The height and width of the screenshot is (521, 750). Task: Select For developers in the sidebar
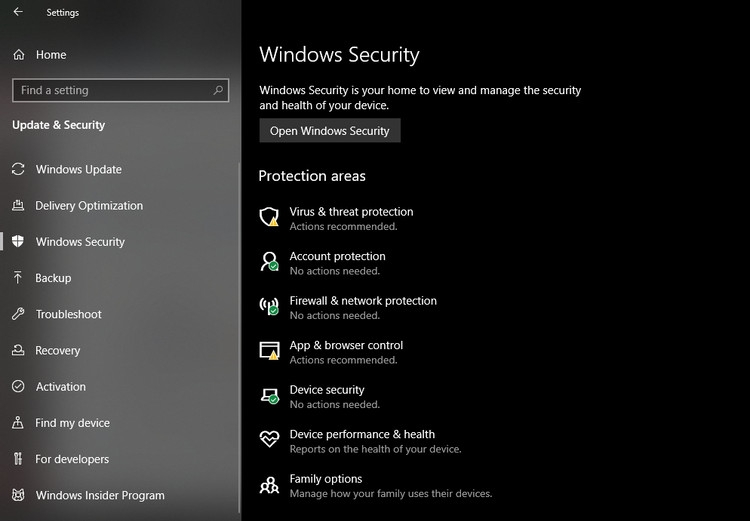coord(72,459)
